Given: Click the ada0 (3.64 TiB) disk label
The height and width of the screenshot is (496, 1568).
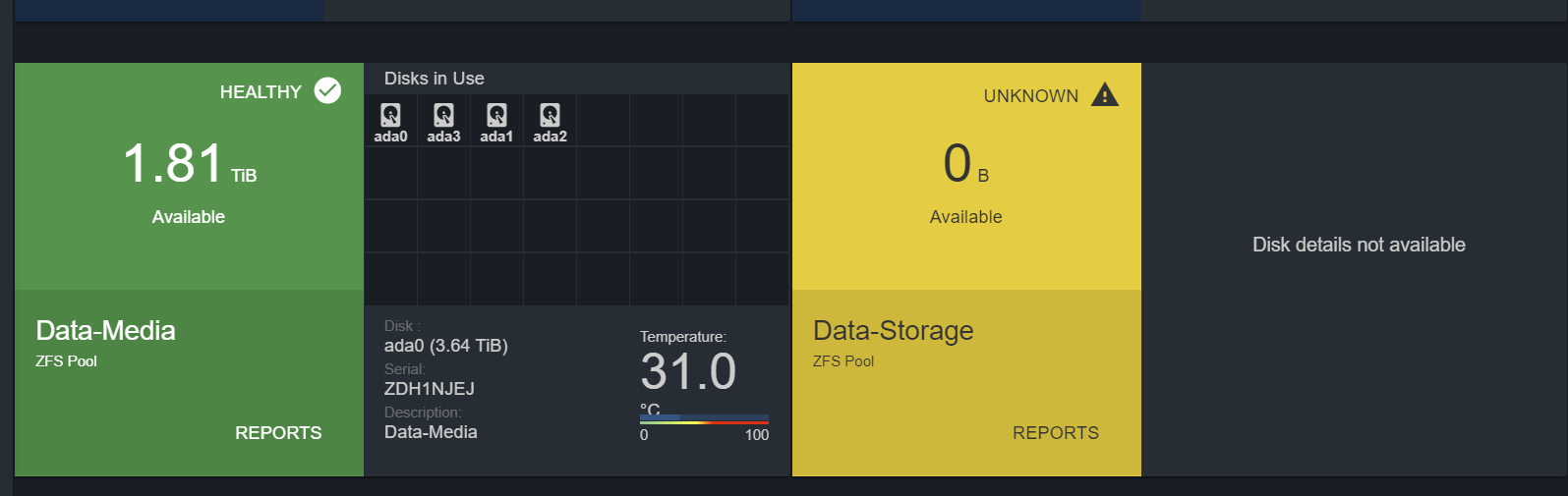Looking at the screenshot, I should [446, 346].
